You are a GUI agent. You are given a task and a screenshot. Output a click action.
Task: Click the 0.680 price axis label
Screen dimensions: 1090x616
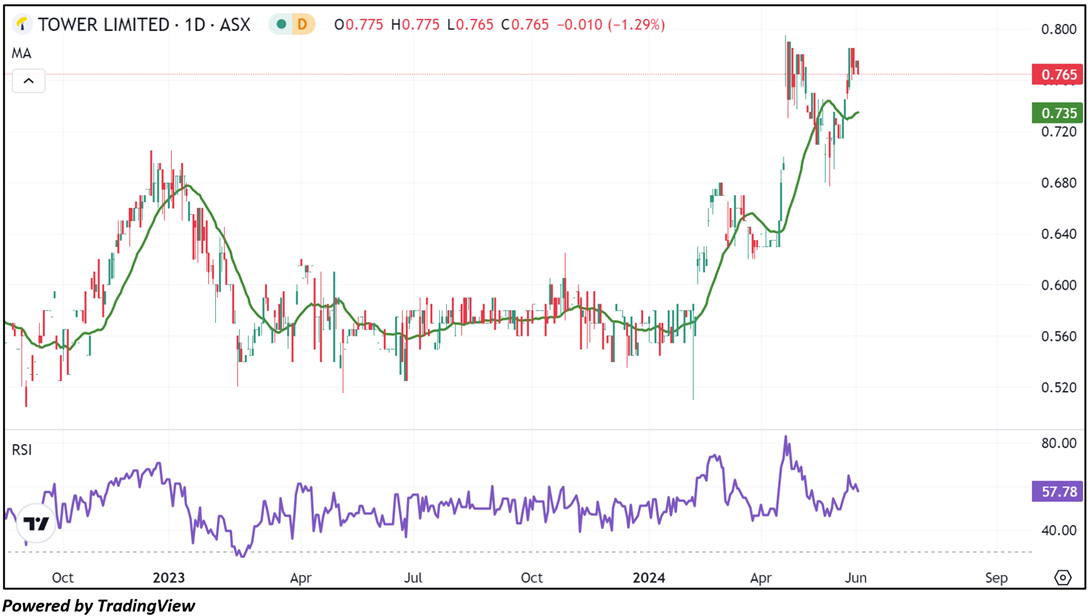[1059, 183]
